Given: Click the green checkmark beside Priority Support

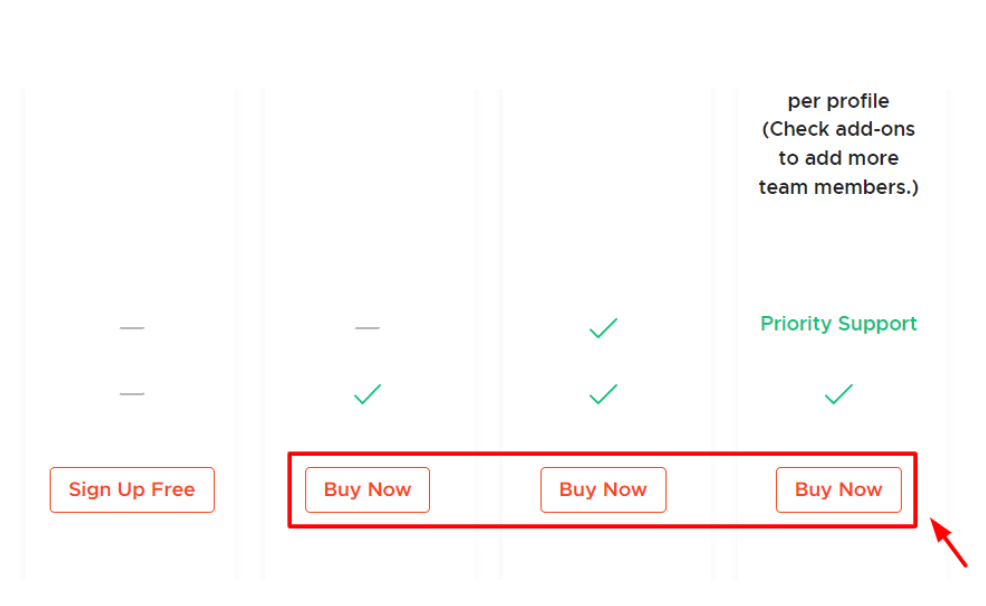Looking at the screenshot, I should pos(603,328).
